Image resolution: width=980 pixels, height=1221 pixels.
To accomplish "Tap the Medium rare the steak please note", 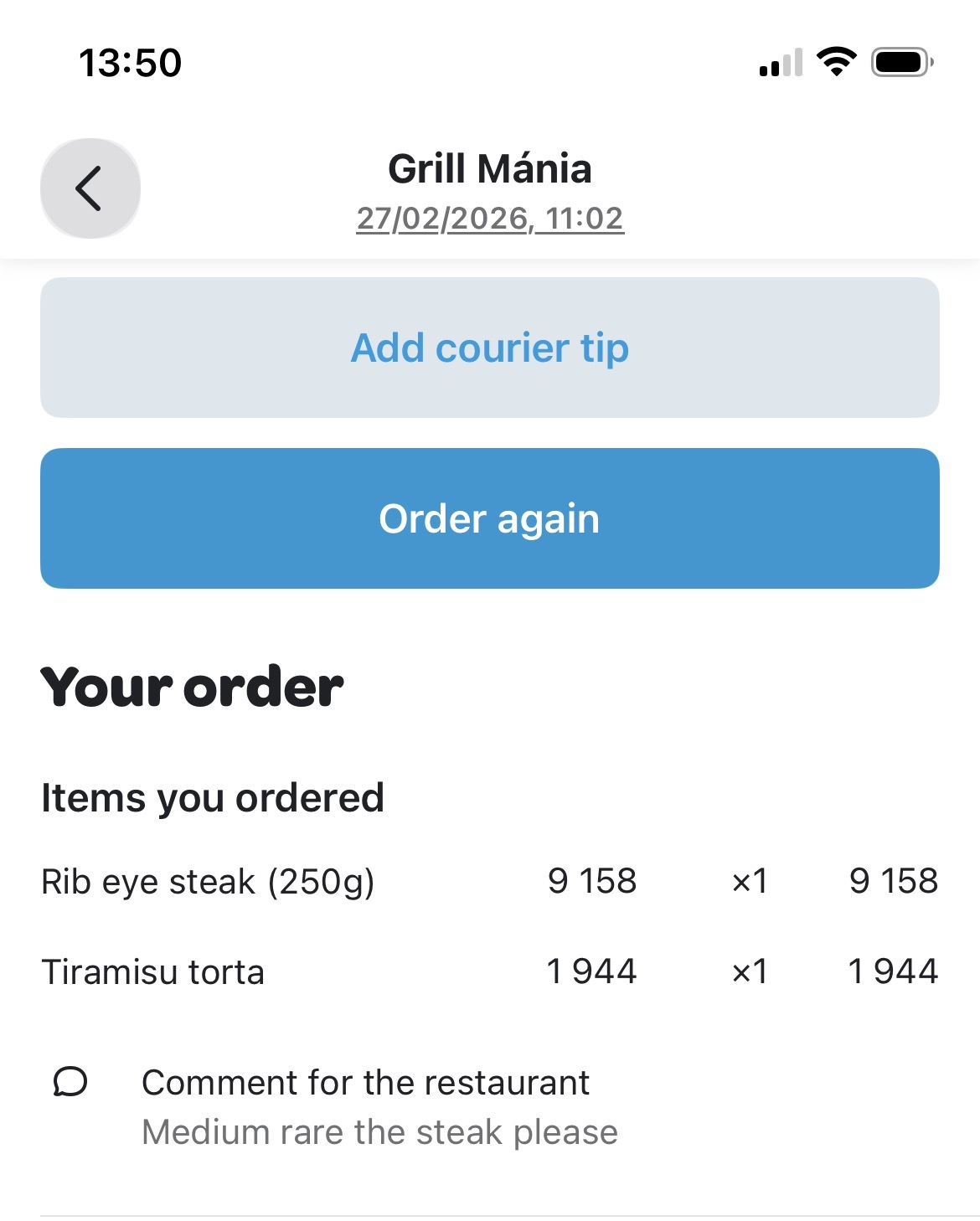I will [379, 1132].
